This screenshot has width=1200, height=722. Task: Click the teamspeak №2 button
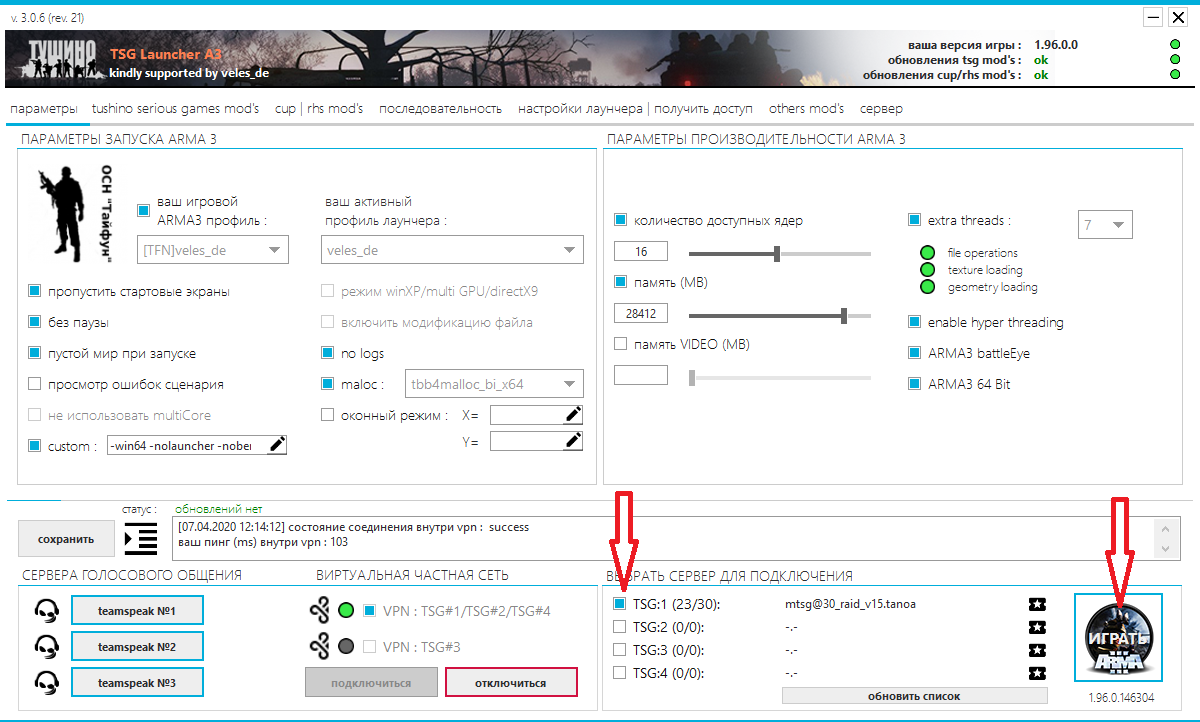tap(137, 646)
